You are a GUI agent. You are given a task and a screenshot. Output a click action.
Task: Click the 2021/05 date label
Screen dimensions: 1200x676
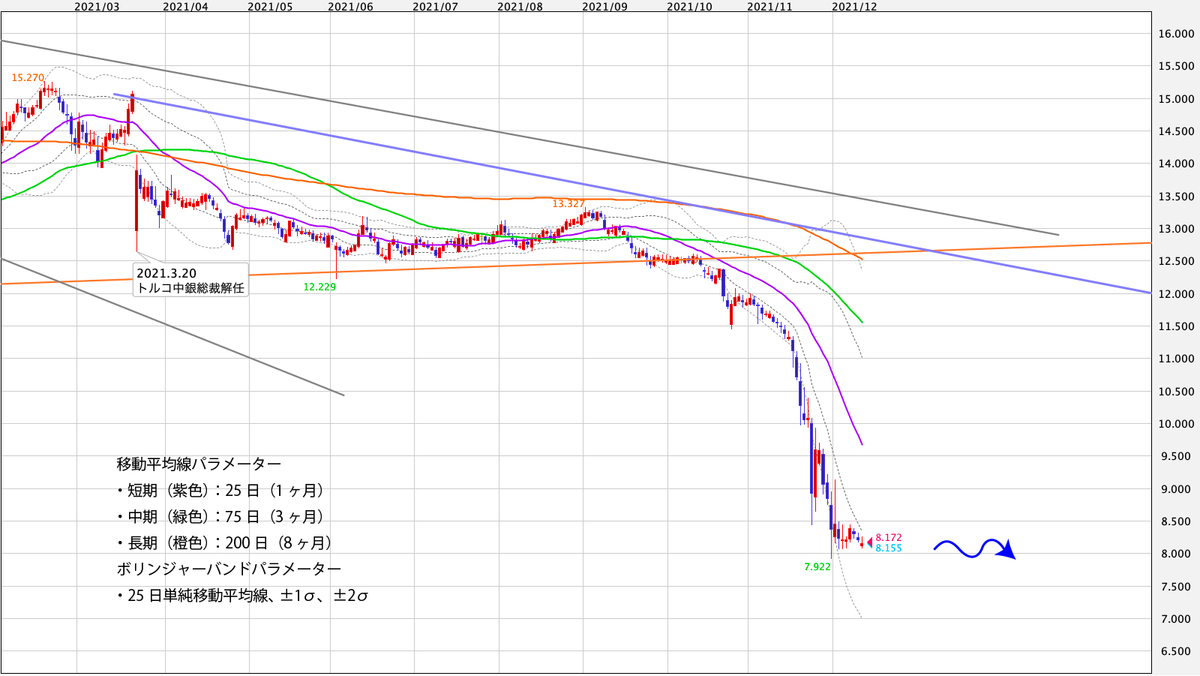pyautogui.click(x=269, y=6)
